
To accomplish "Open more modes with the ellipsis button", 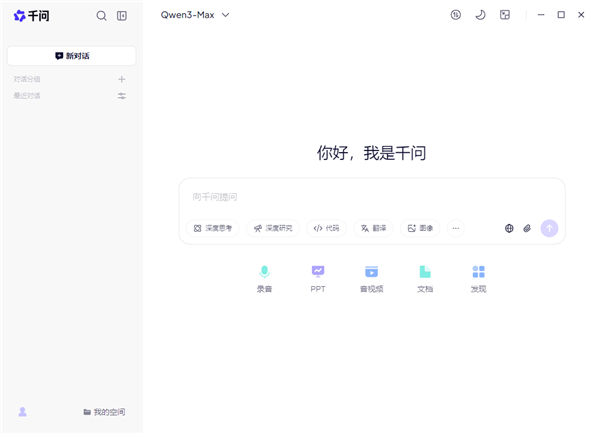I will (455, 228).
